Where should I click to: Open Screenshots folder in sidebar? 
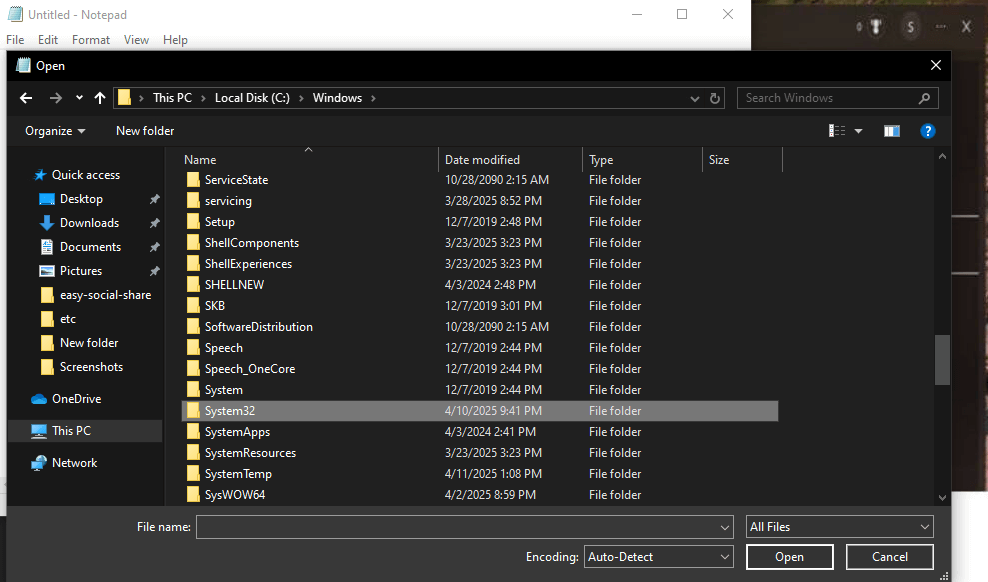point(91,366)
